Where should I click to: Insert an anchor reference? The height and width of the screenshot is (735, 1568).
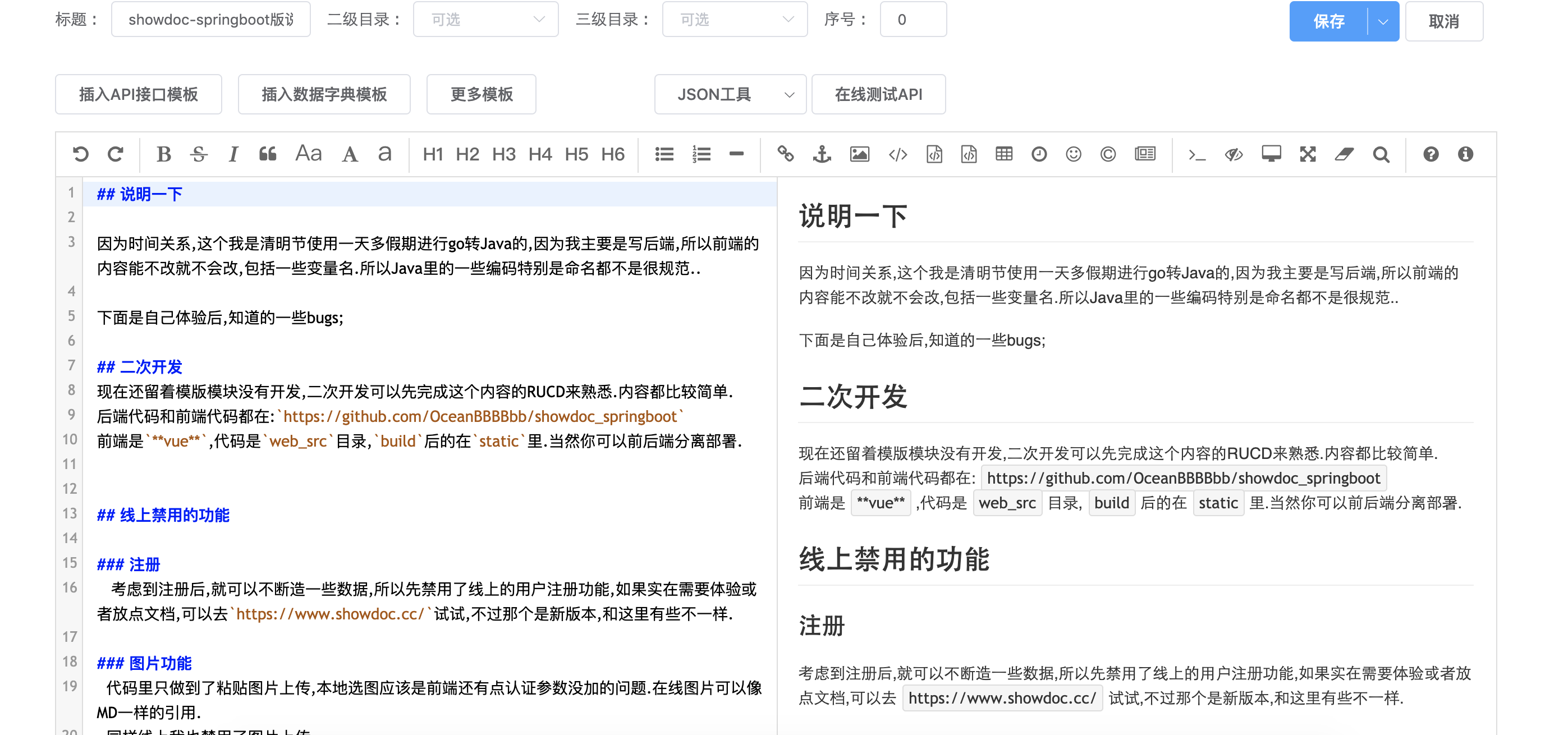822,154
